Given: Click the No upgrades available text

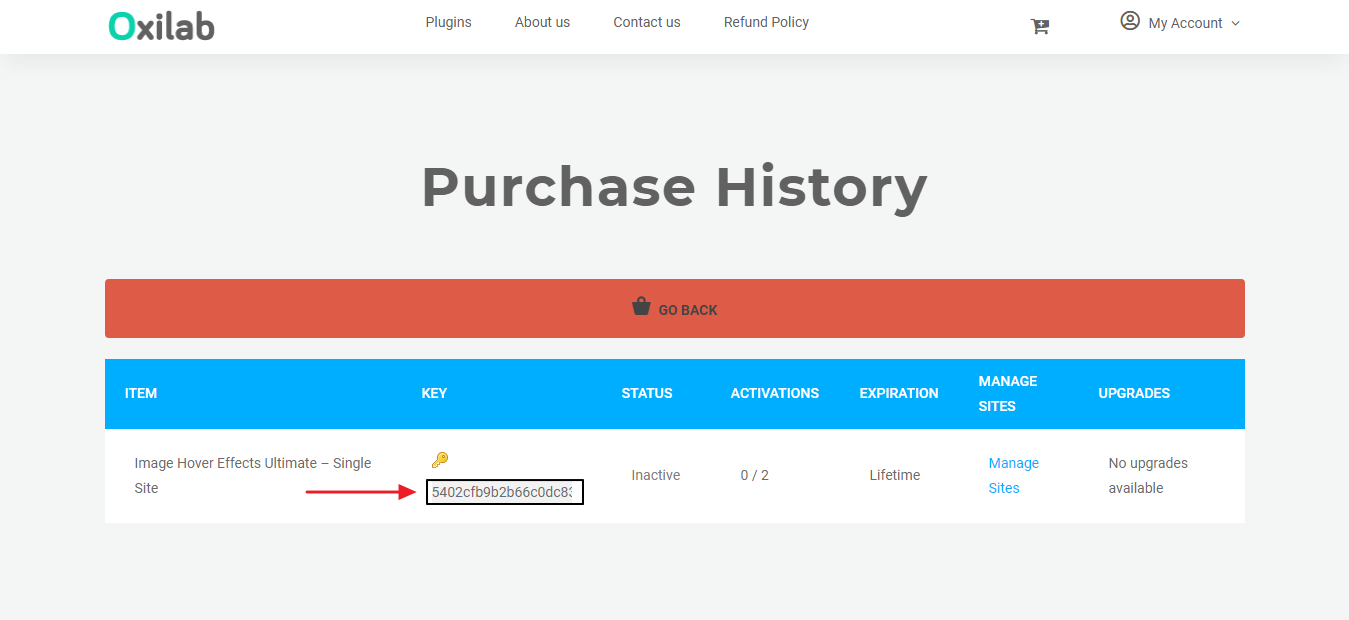Looking at the screenshot, I should tap(1148, 475).
